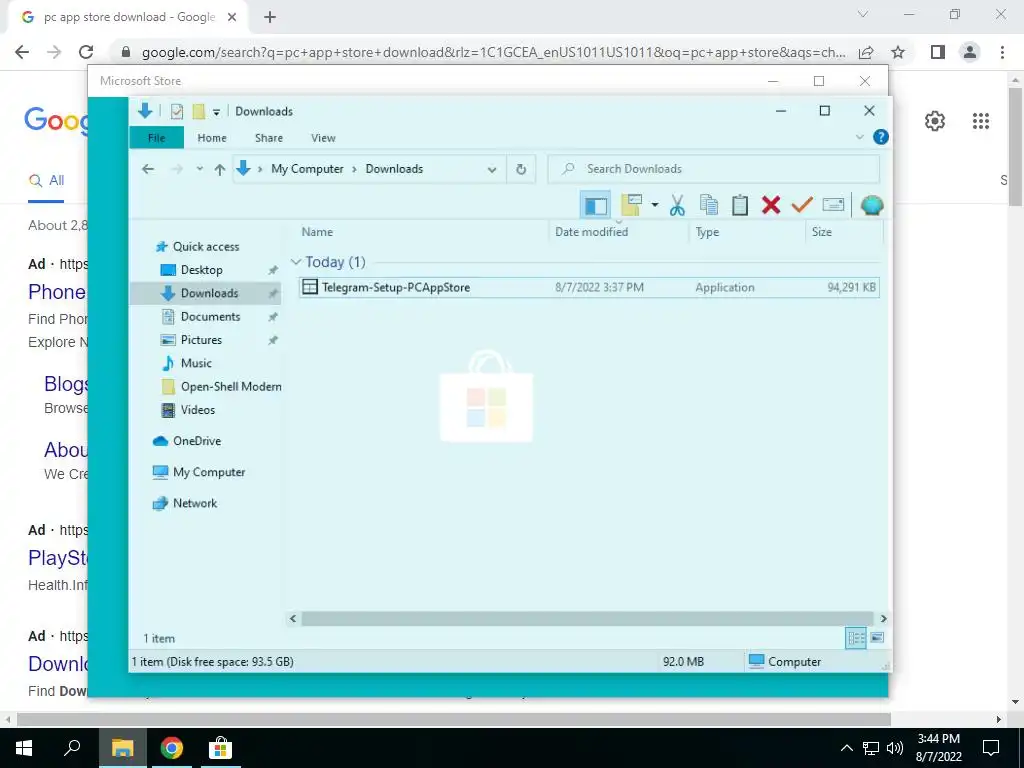
Task: Open Google settings gear icon
Action: pos(935,121)
